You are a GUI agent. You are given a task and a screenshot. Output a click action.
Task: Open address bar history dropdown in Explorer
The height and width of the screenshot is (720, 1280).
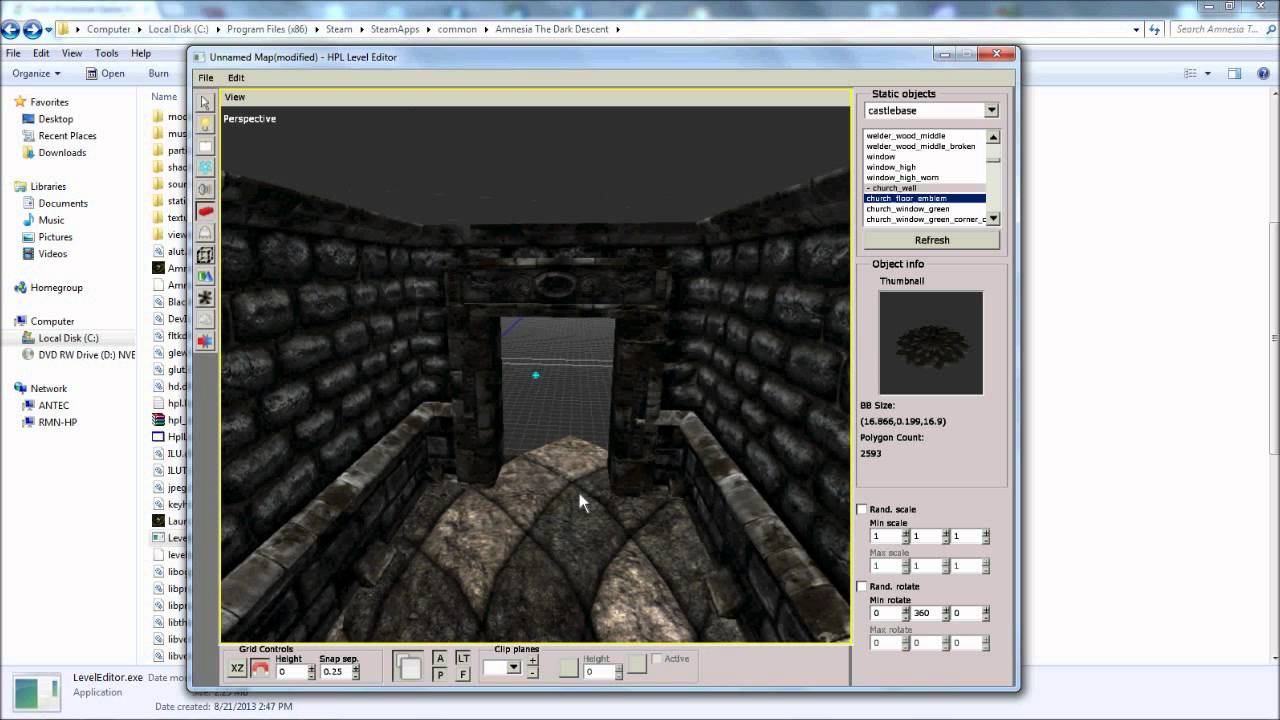(x=1136, y=29)
